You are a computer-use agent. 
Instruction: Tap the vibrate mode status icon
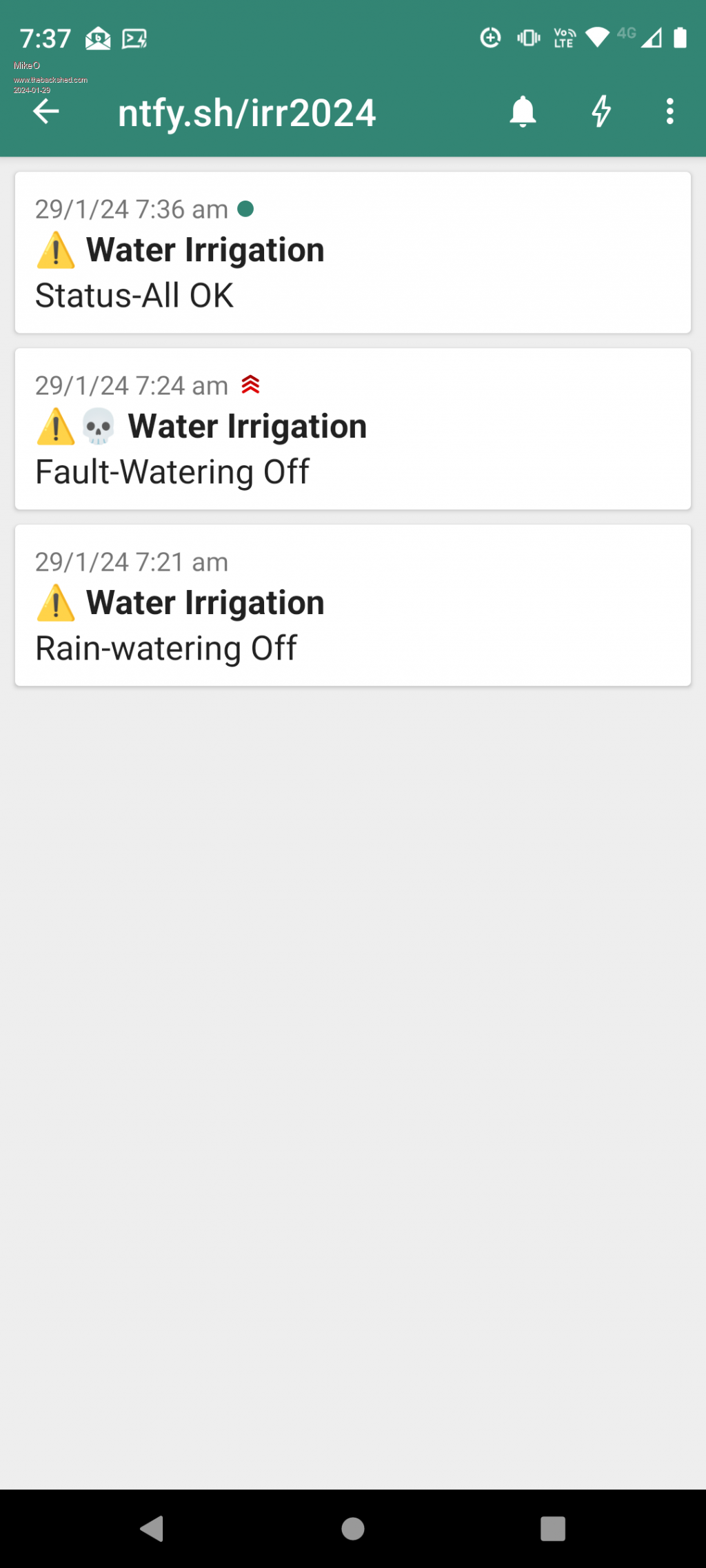[x=529, y=38]
